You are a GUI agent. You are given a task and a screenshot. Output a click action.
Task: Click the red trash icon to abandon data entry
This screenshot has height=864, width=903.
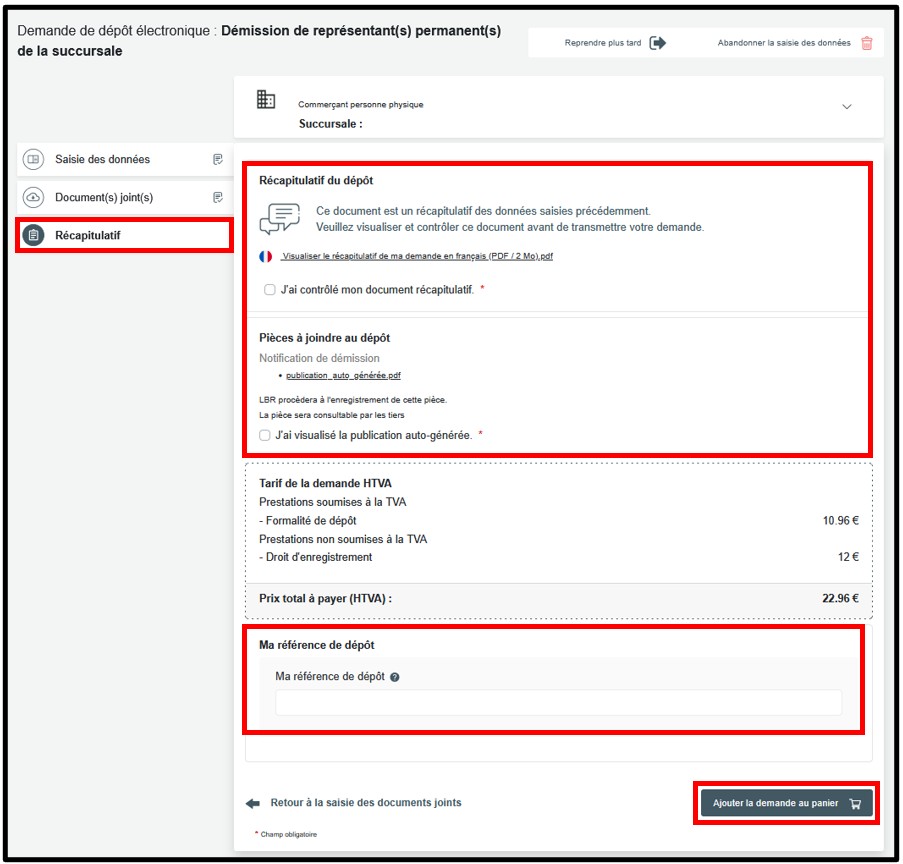click(x=867, y=43)
